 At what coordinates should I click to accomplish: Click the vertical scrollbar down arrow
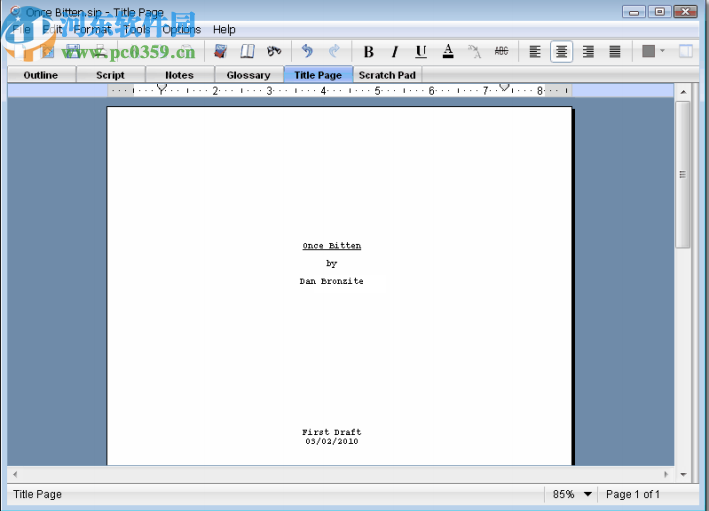683,474
